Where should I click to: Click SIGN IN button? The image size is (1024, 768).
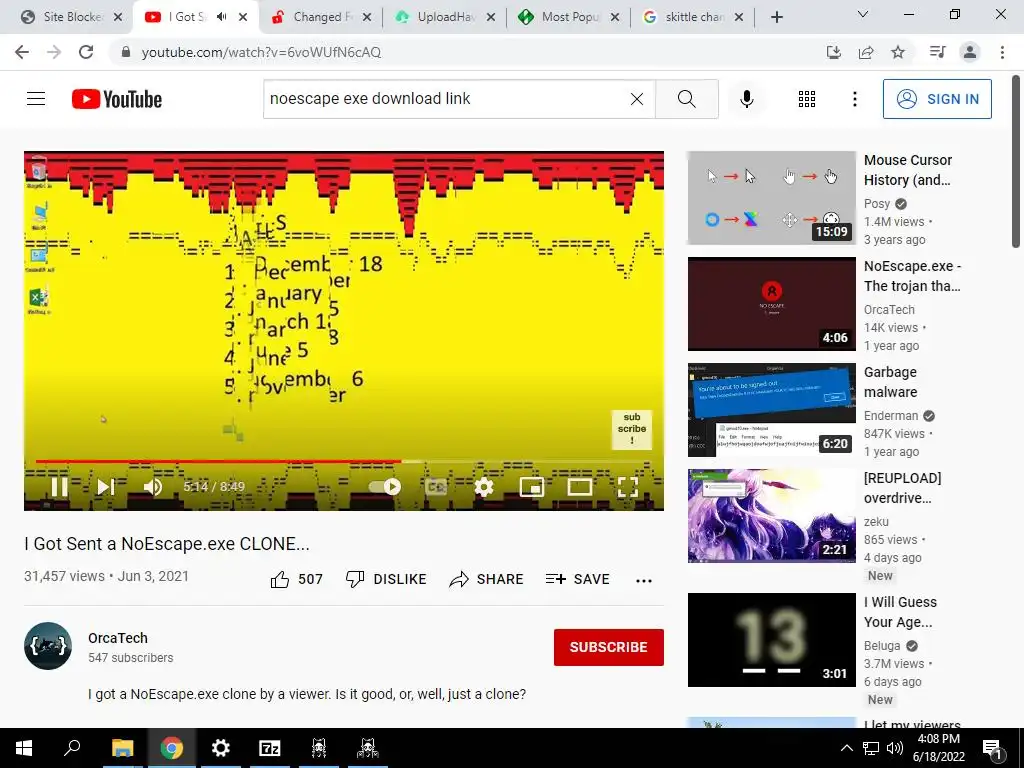click(x=937, y=99)
